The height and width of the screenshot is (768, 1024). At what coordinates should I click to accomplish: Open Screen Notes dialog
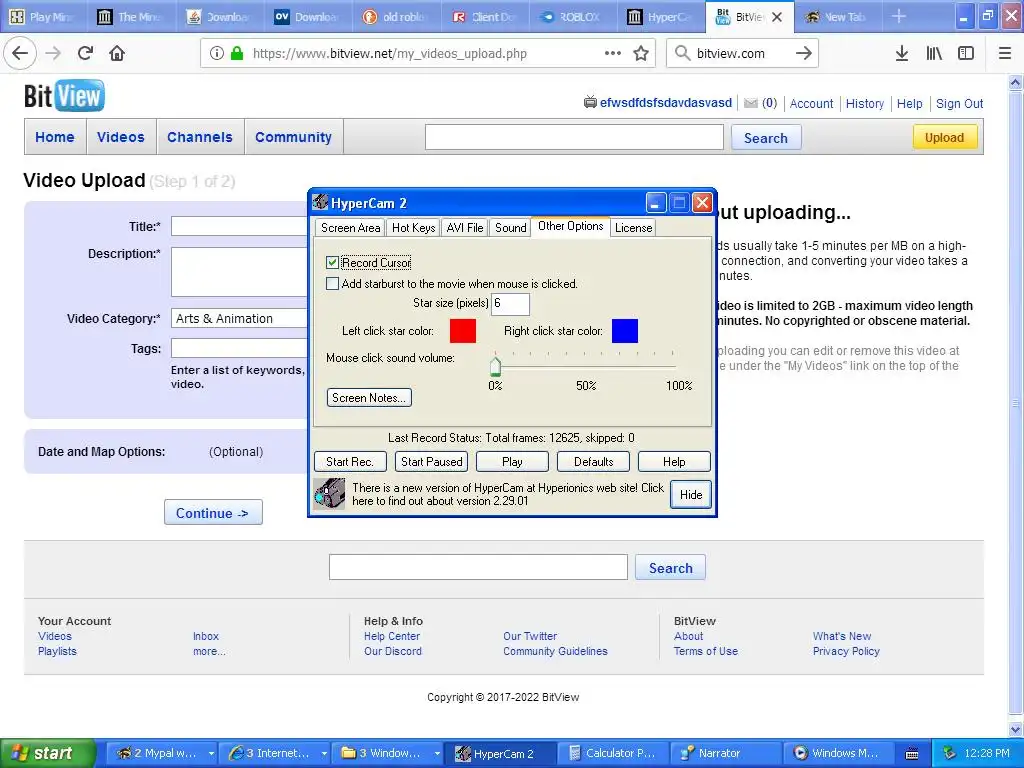(369, 398)
